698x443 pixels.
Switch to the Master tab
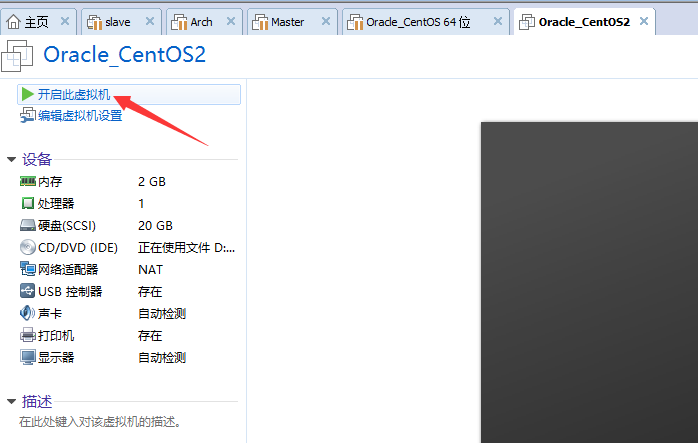coord(292,21)
